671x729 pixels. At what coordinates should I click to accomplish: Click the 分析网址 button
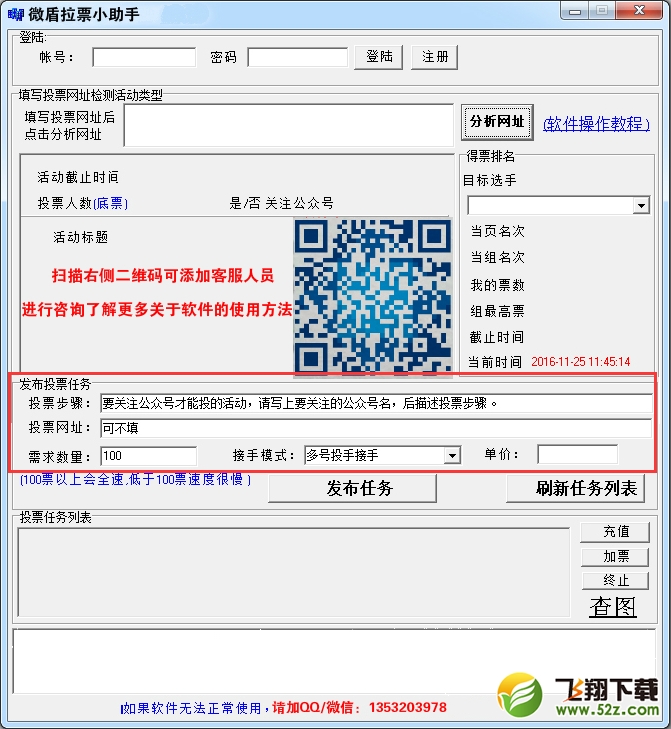[x=497, y=122]
